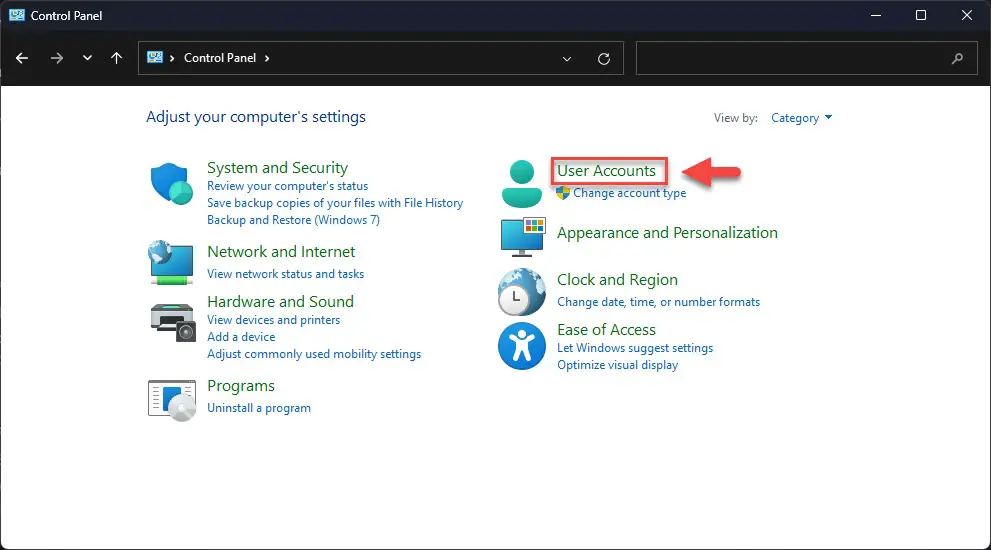Open the User Accounts category
This screenshot has height=550, width=991.
click(x=606, y=171)
